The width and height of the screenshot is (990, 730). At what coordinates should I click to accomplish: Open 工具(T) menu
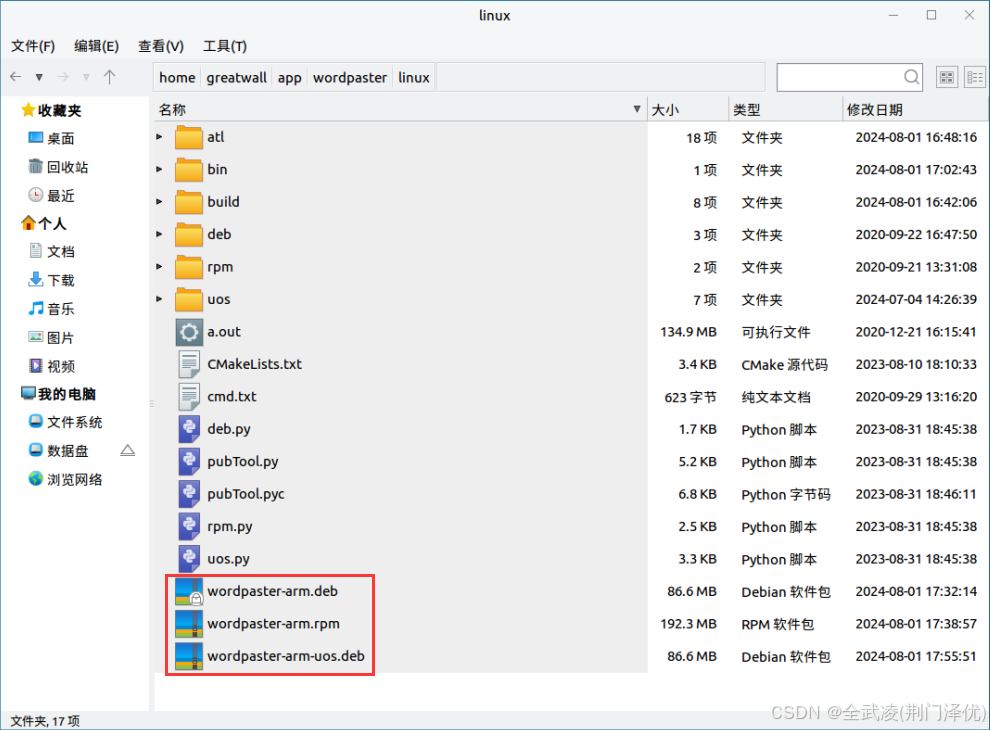coord(225,46)
